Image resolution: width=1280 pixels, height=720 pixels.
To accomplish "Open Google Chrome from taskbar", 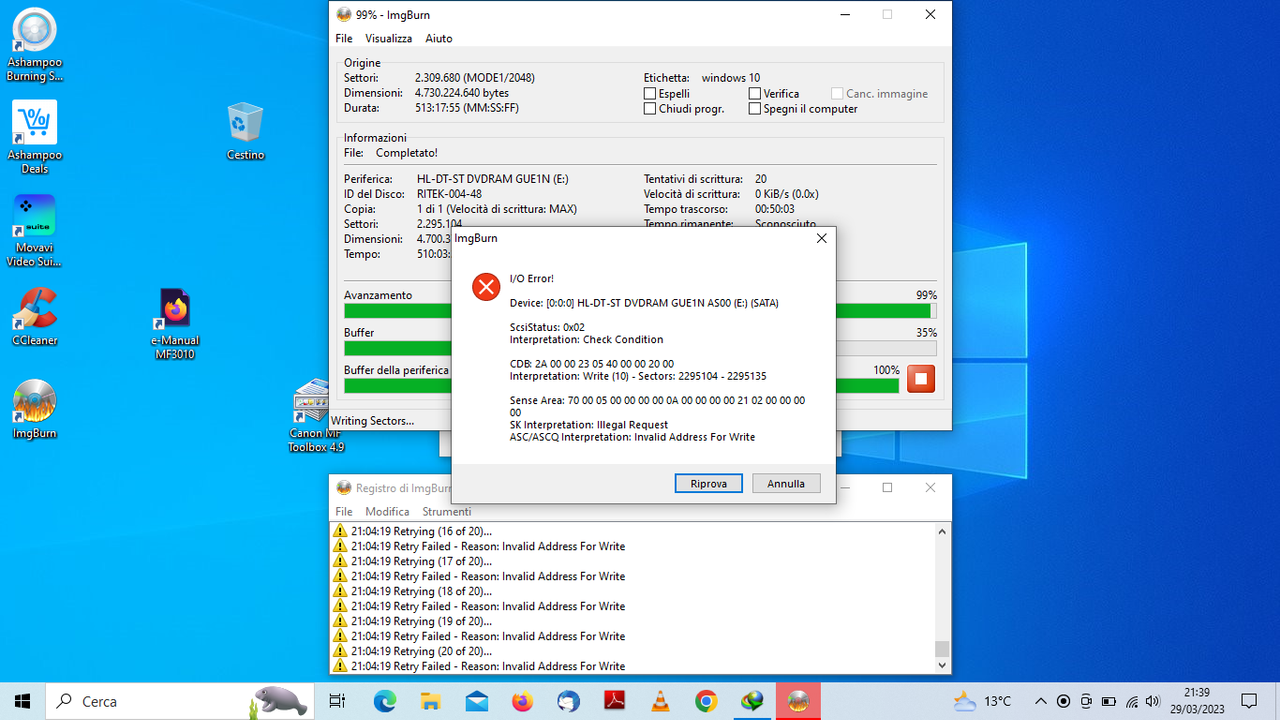I will [706, 701].
